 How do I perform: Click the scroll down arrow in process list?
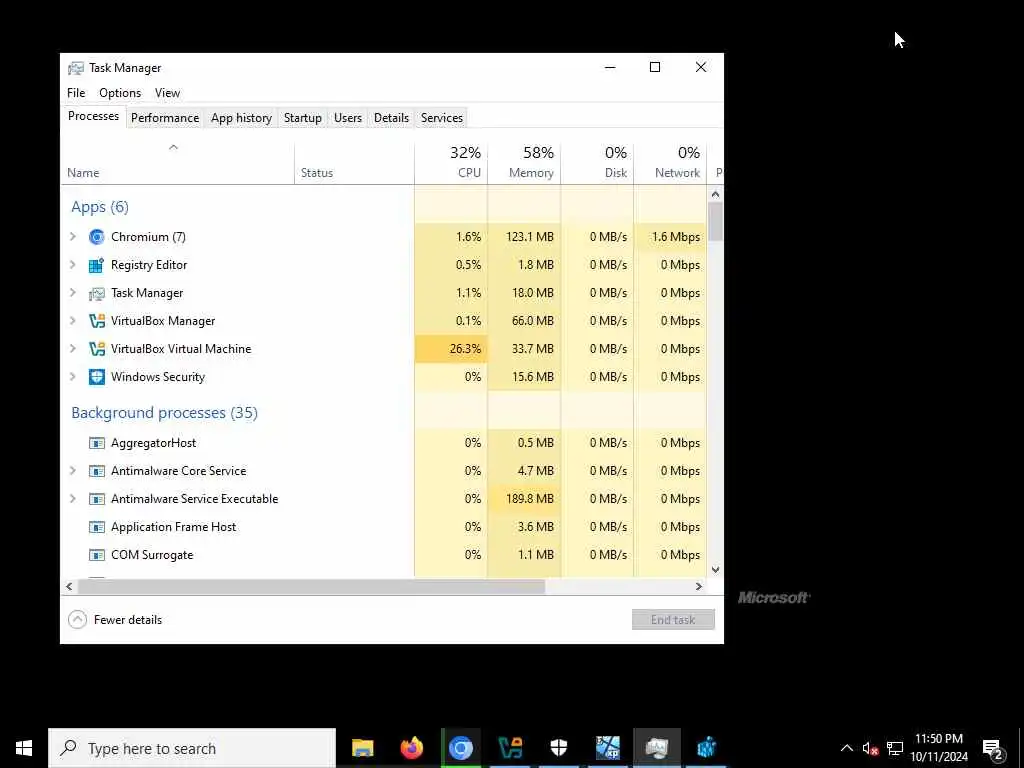[716, 569]
